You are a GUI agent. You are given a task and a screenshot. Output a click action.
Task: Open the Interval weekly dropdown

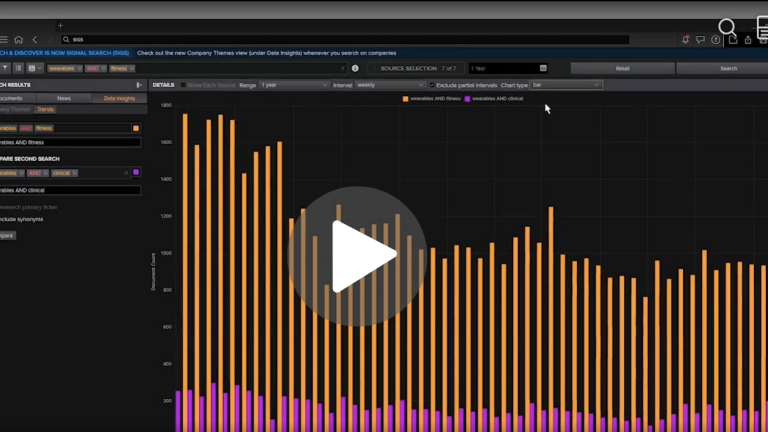(x=389, y=85)
